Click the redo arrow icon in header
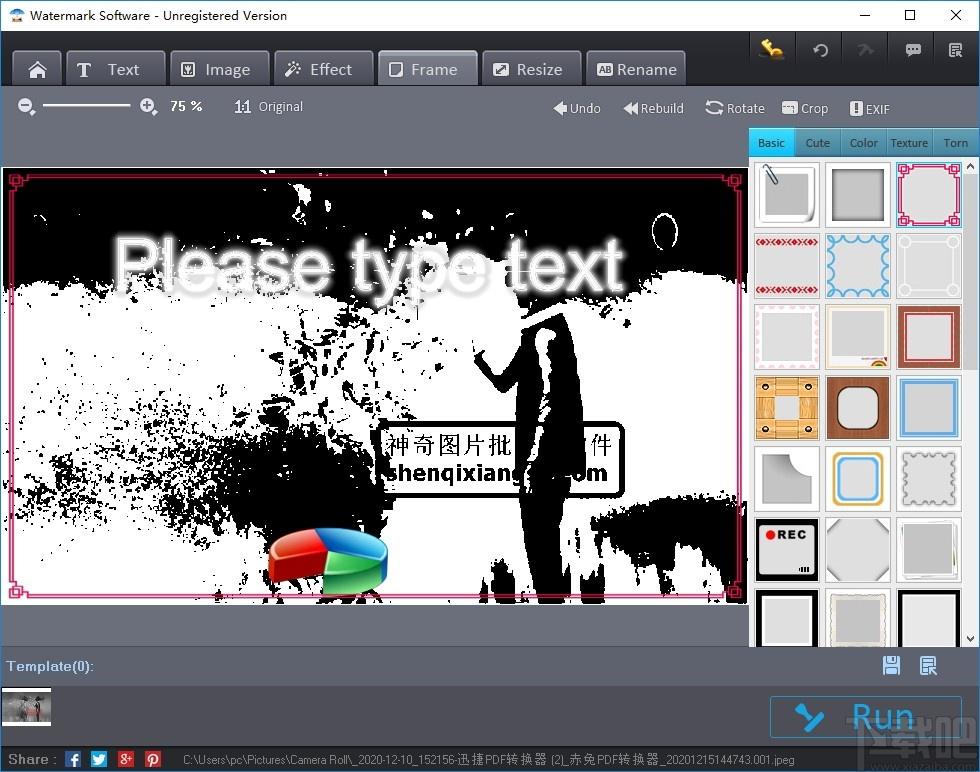The height and width of the screenshot is (772, 980). tap(866, 50)
